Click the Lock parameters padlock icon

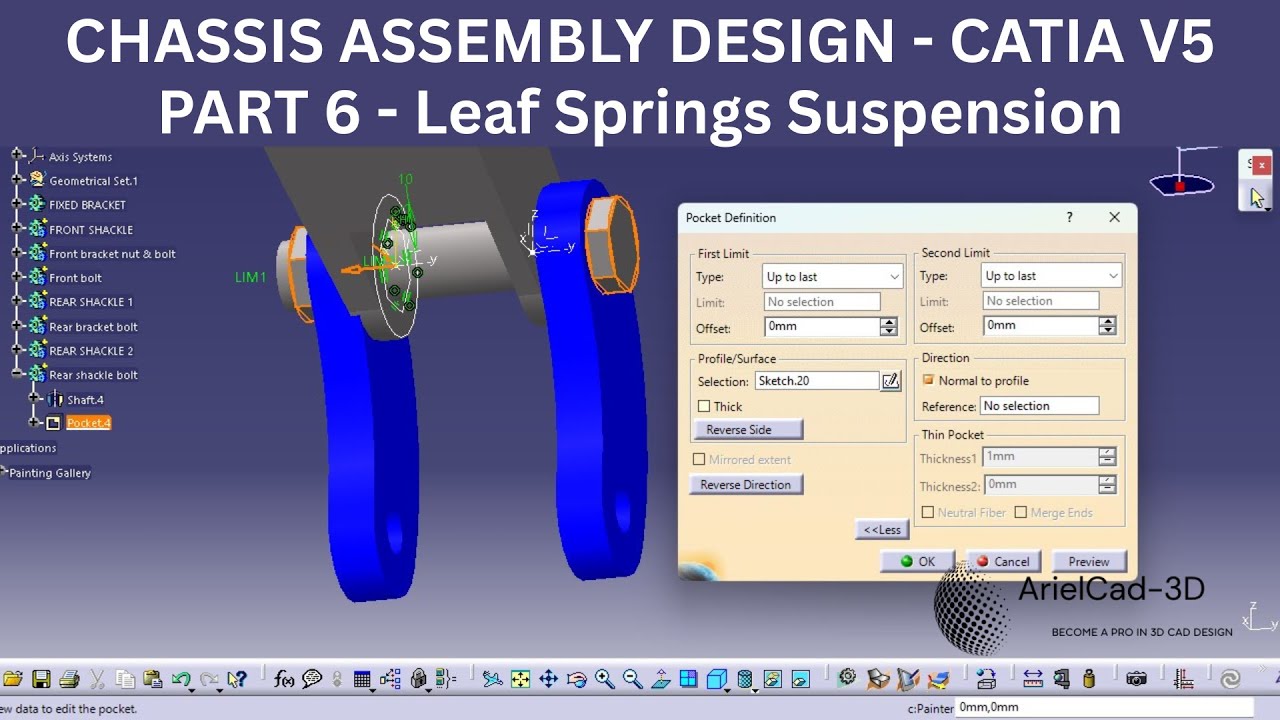419,679
